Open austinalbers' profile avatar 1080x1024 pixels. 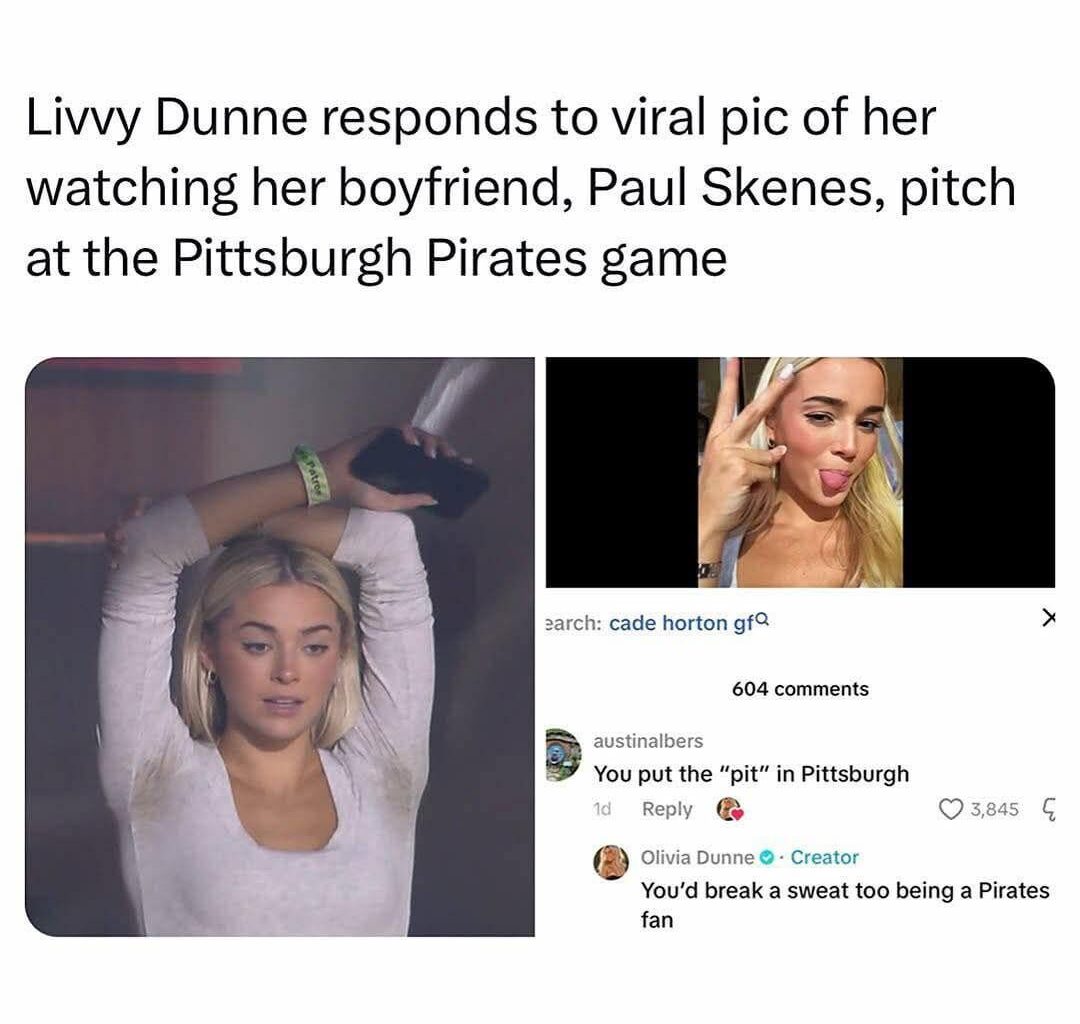(x=563, y=755)
